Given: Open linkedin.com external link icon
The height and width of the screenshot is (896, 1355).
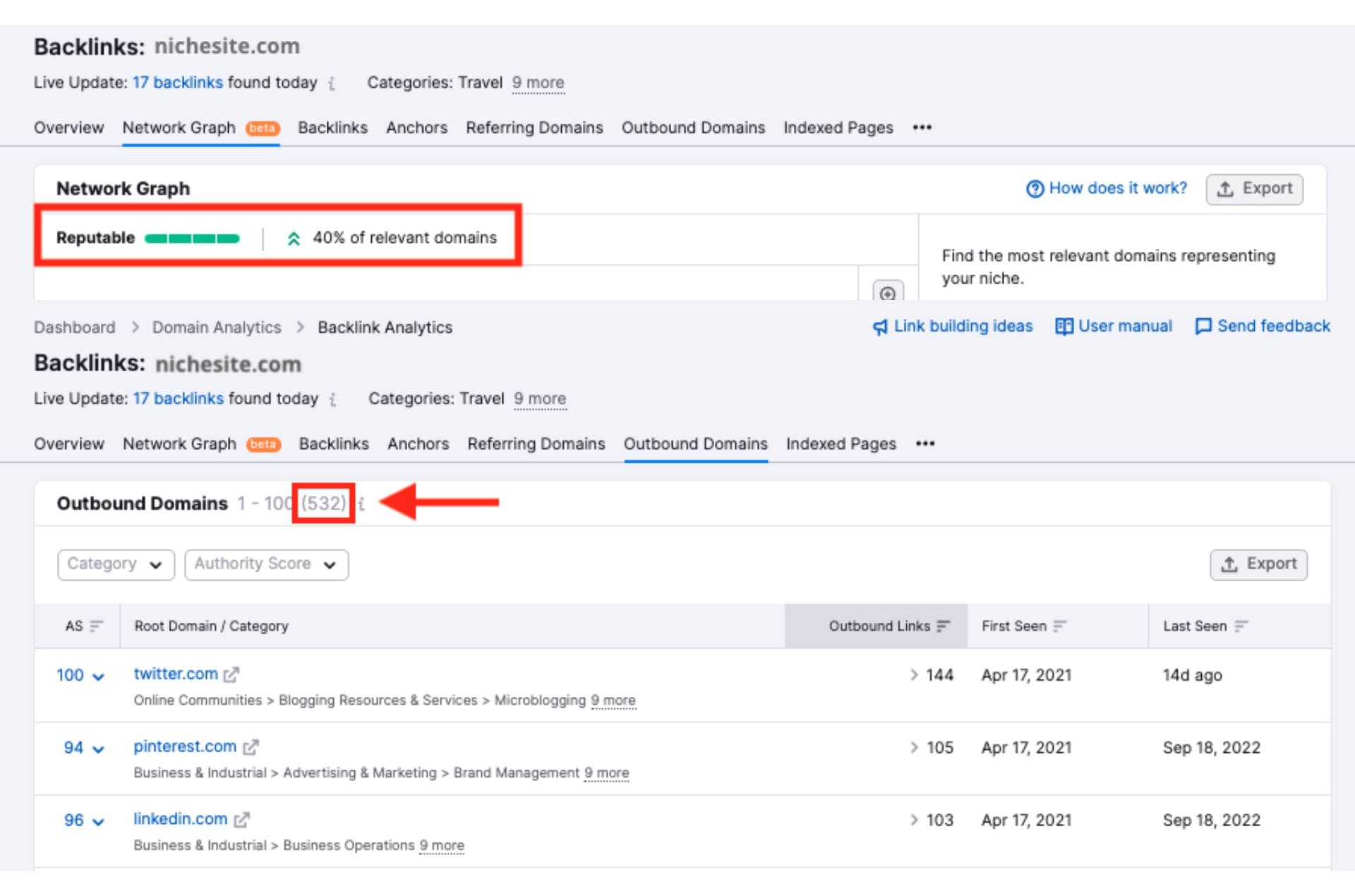Looking at the screenshot, I should pos(241,820).
